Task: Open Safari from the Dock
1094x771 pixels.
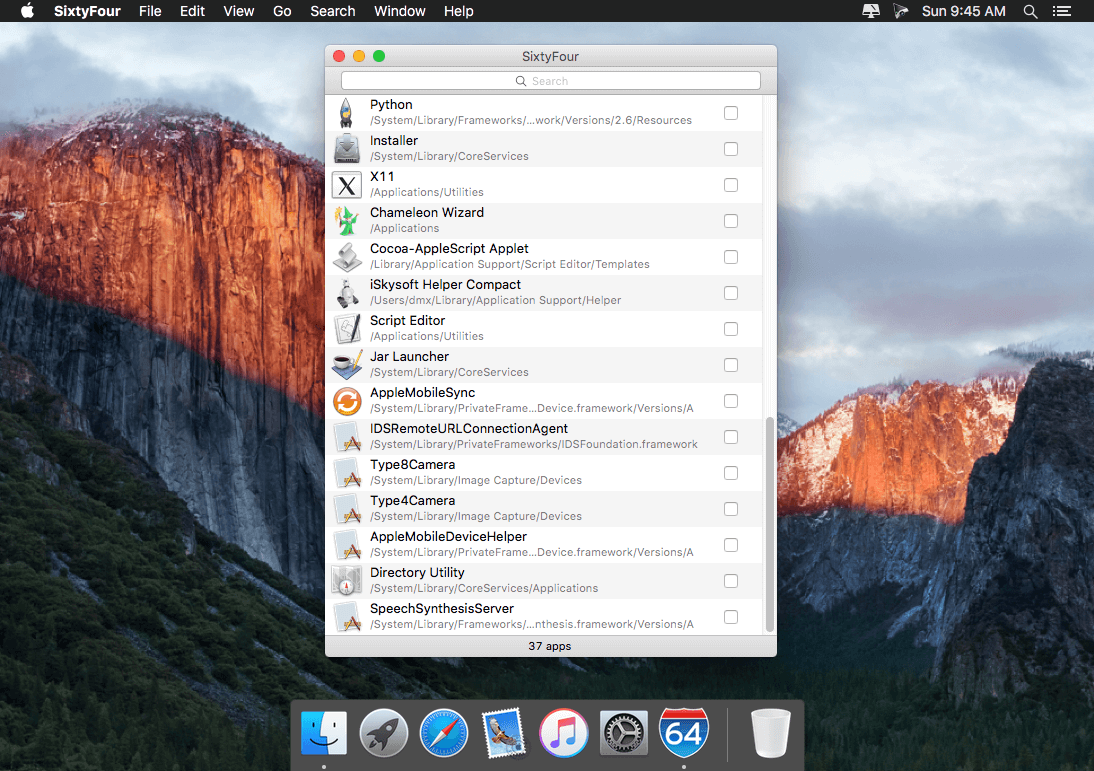Action: coord(444,733)
